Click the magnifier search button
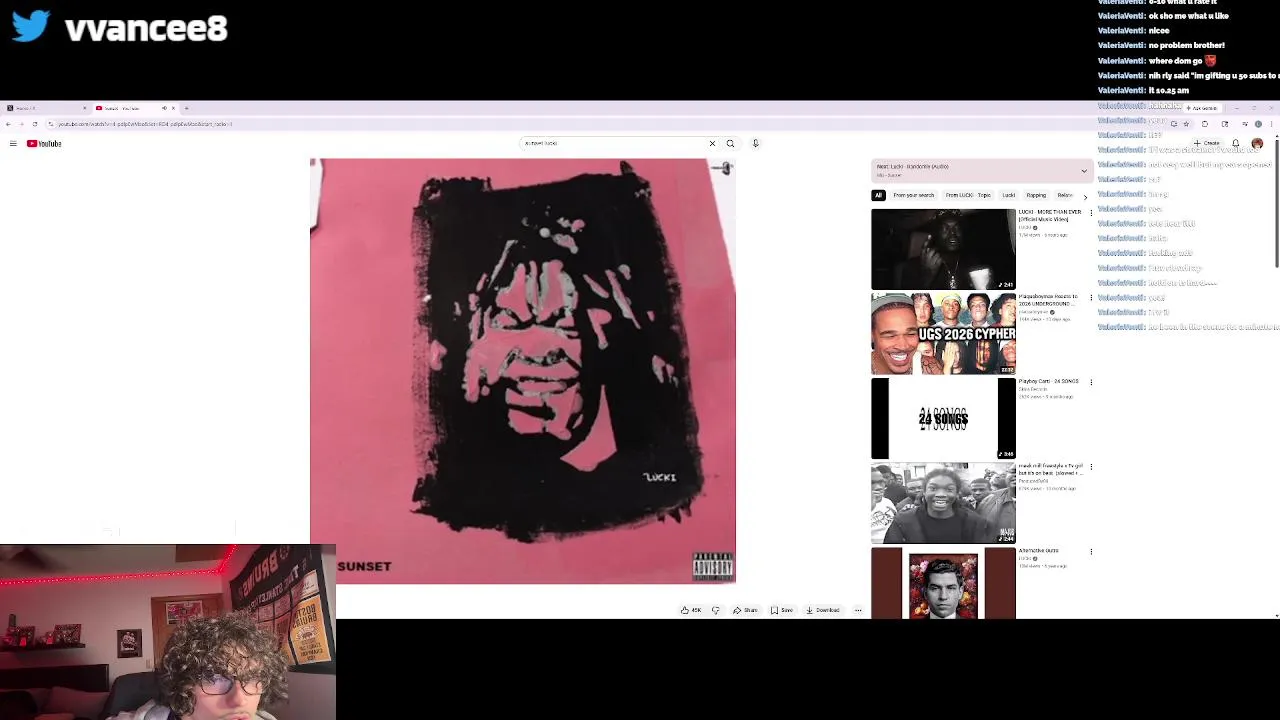The width and height of the screenshot is (1280, 720). coord(730,144)
